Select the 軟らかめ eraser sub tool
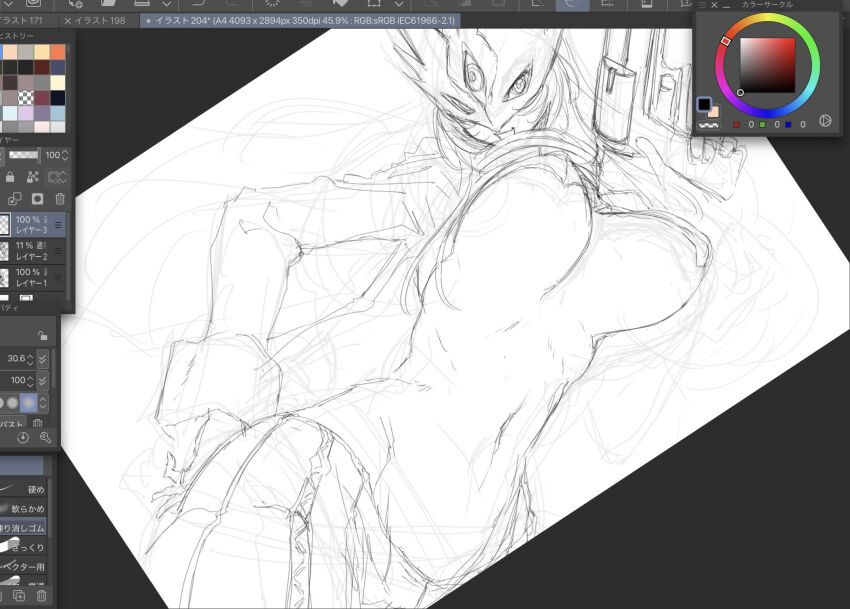The width and height of the screenshot is (850, 609). (23, 509)
